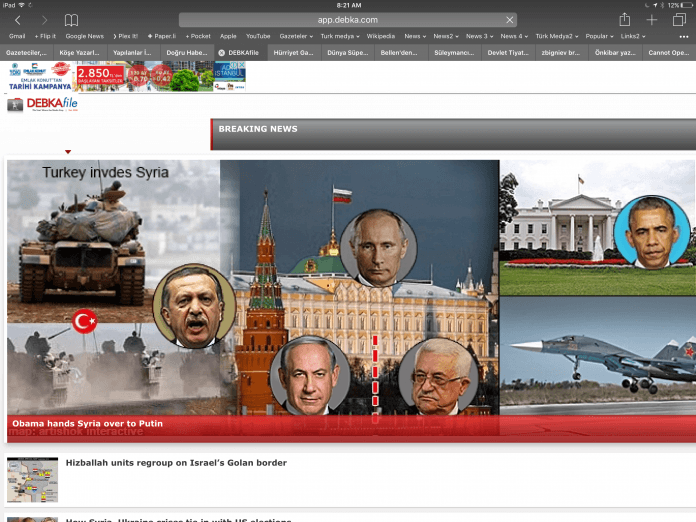This screenshot has width=696, height=522.
Task: Show all tabs overview icon
Action: tap(679, 20)
